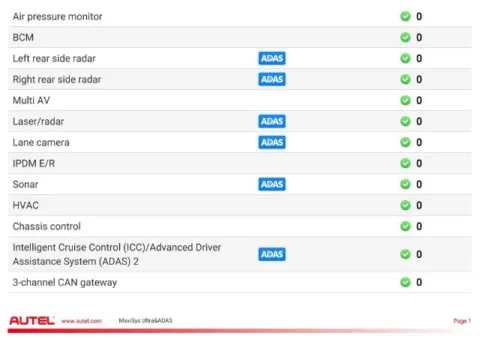Select the 3-channel CAN gateway label

[x=65, y=283]
